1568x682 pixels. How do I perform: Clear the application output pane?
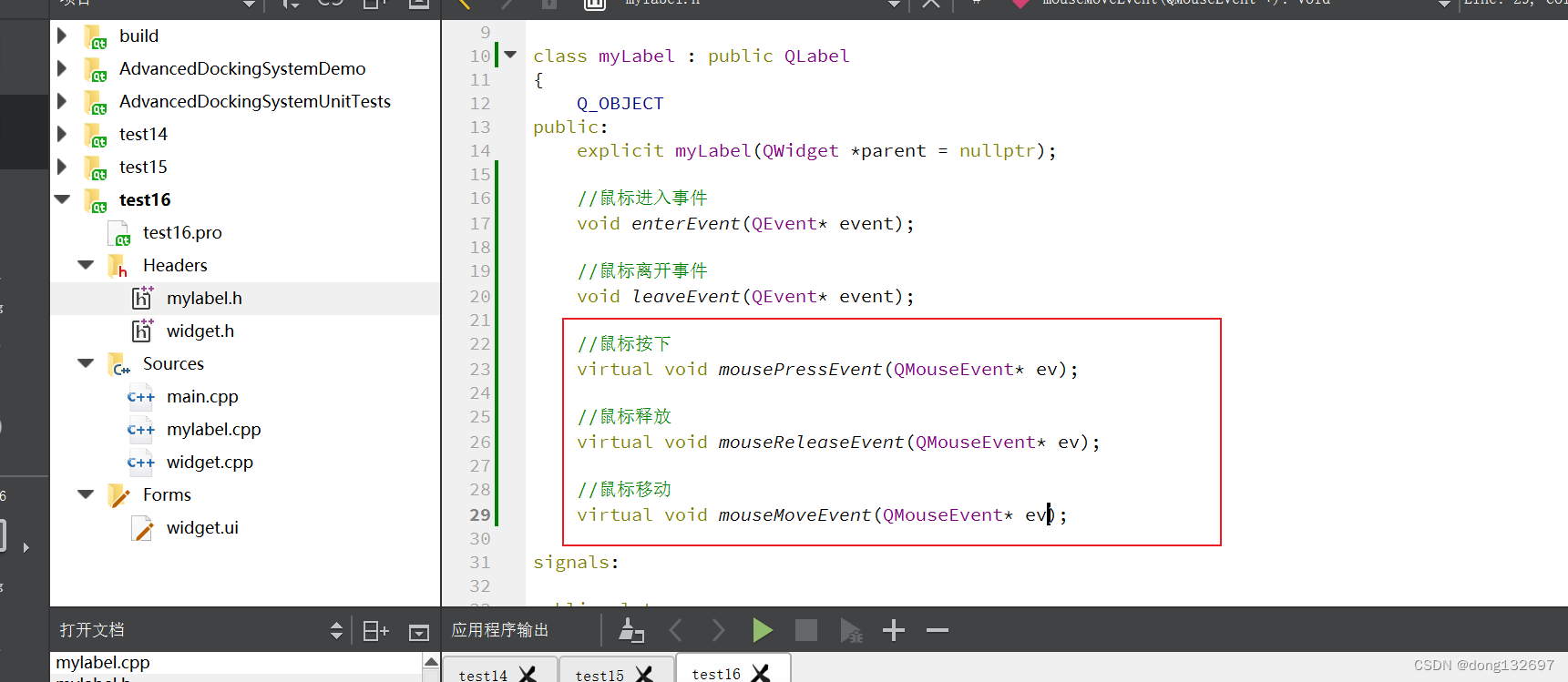click(x=631, y=630)
